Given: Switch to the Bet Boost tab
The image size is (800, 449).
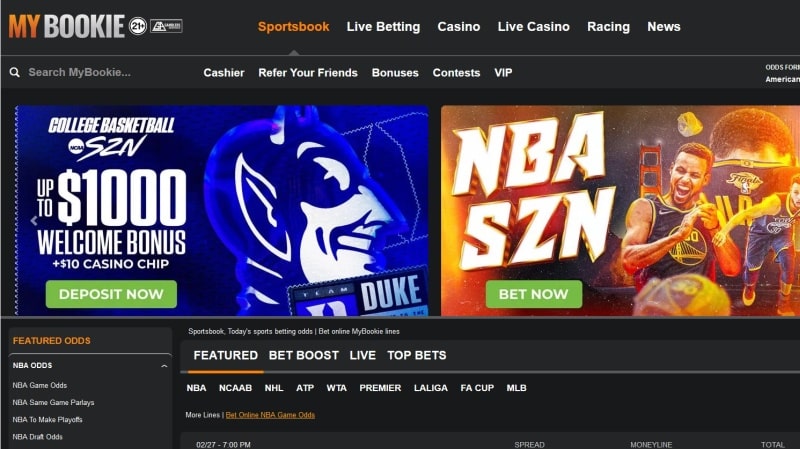Looking at the screenshot, I should (304, 355).
